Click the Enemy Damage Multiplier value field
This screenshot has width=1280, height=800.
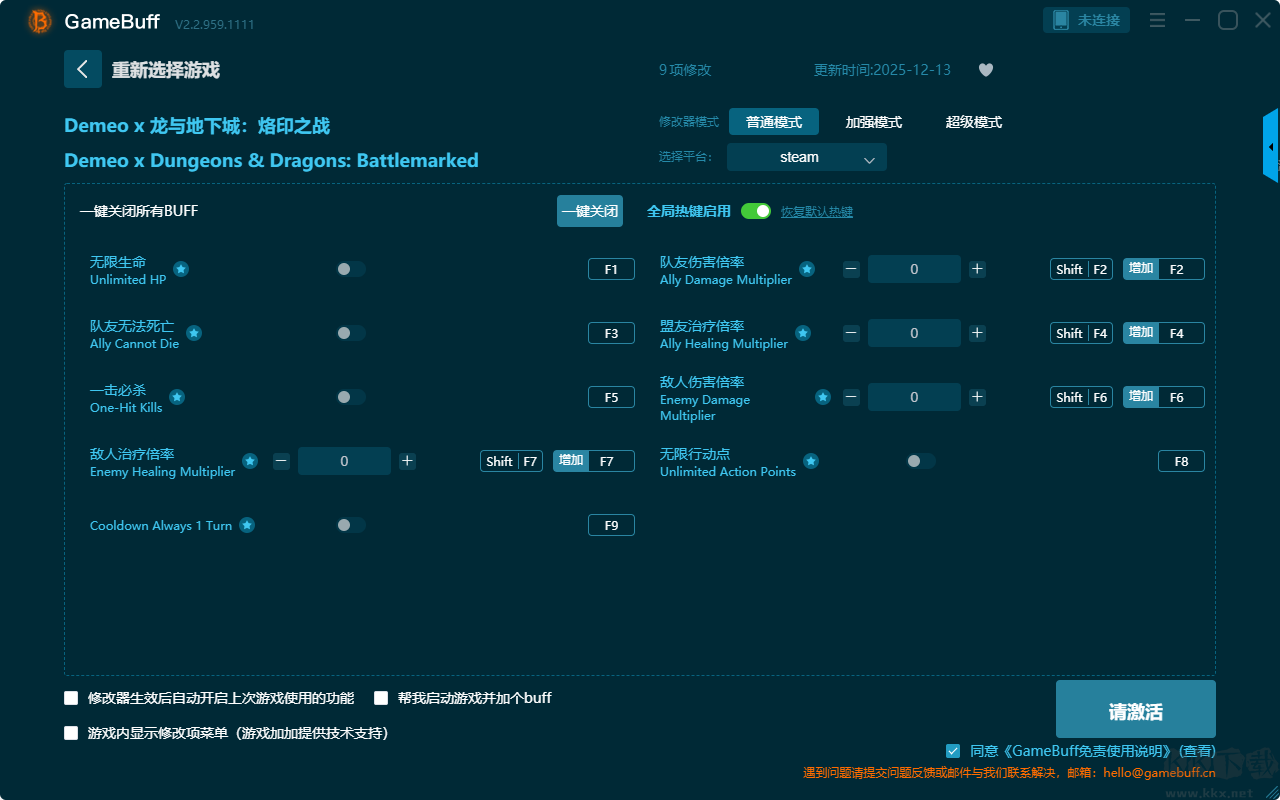click(914, 397)
